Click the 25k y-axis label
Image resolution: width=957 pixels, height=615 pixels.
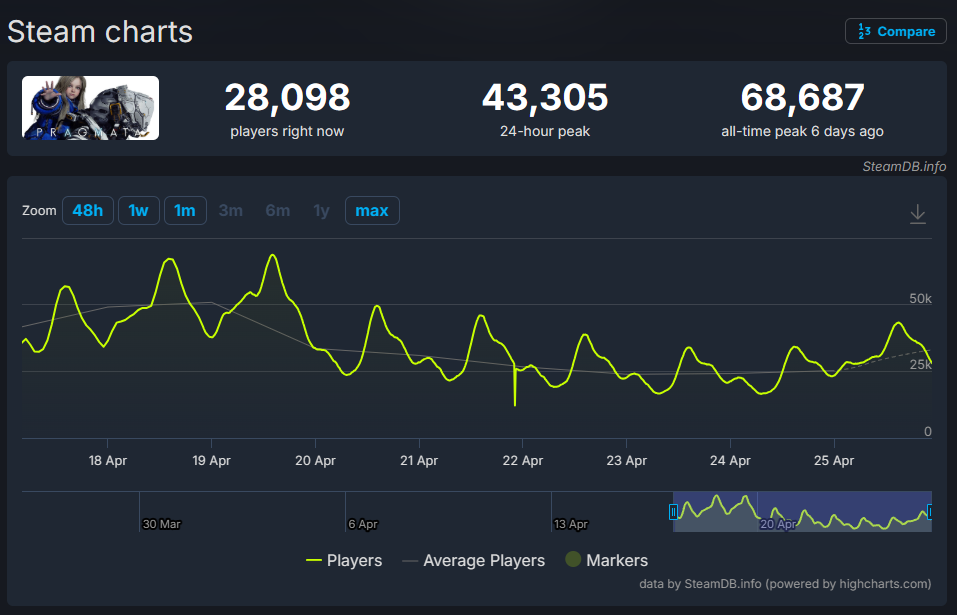pos(920,365)
